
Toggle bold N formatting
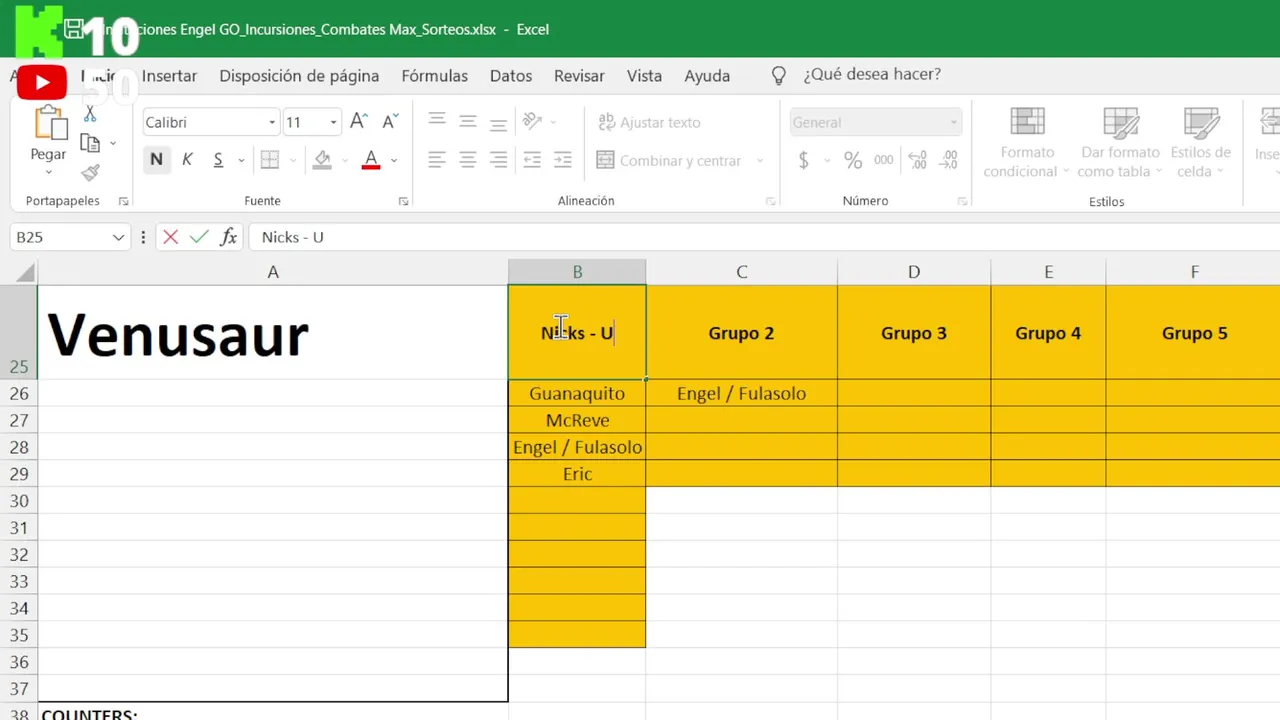156,160
